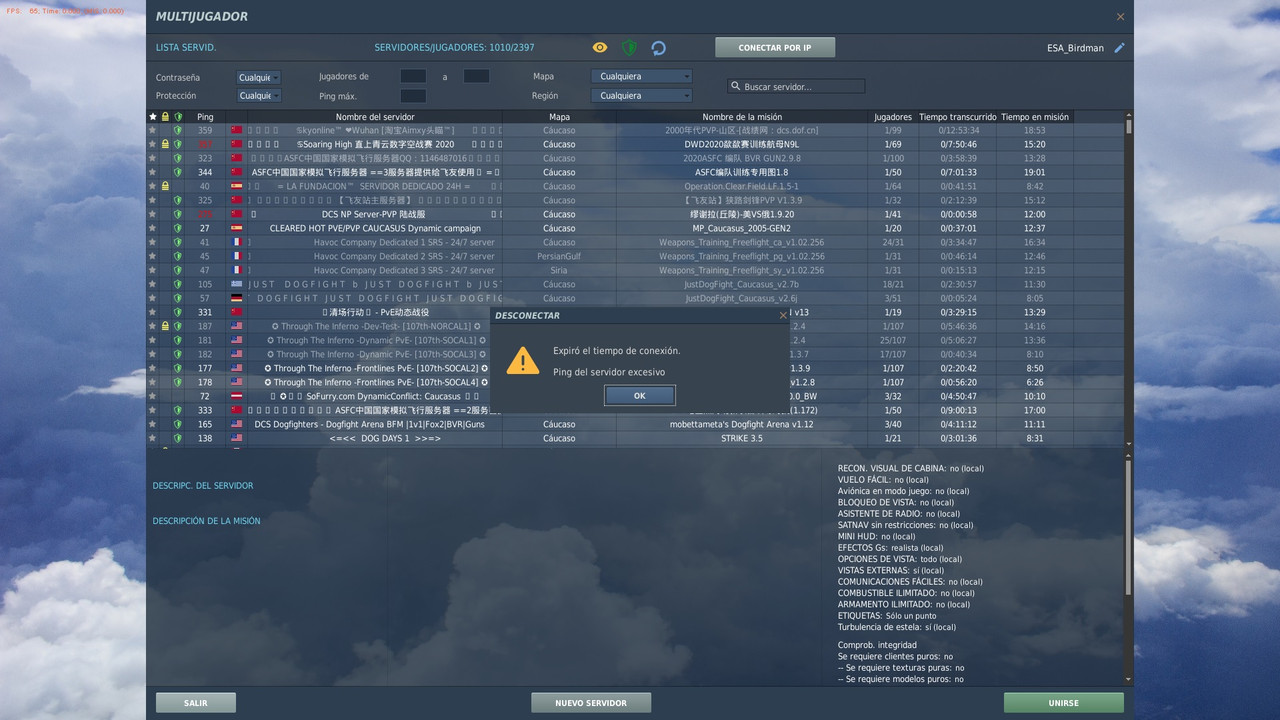Click the NUEVO SERVIDOR button
This screenshot has width=1280, height=720.
pyautogui.click(x=591, y=703)
